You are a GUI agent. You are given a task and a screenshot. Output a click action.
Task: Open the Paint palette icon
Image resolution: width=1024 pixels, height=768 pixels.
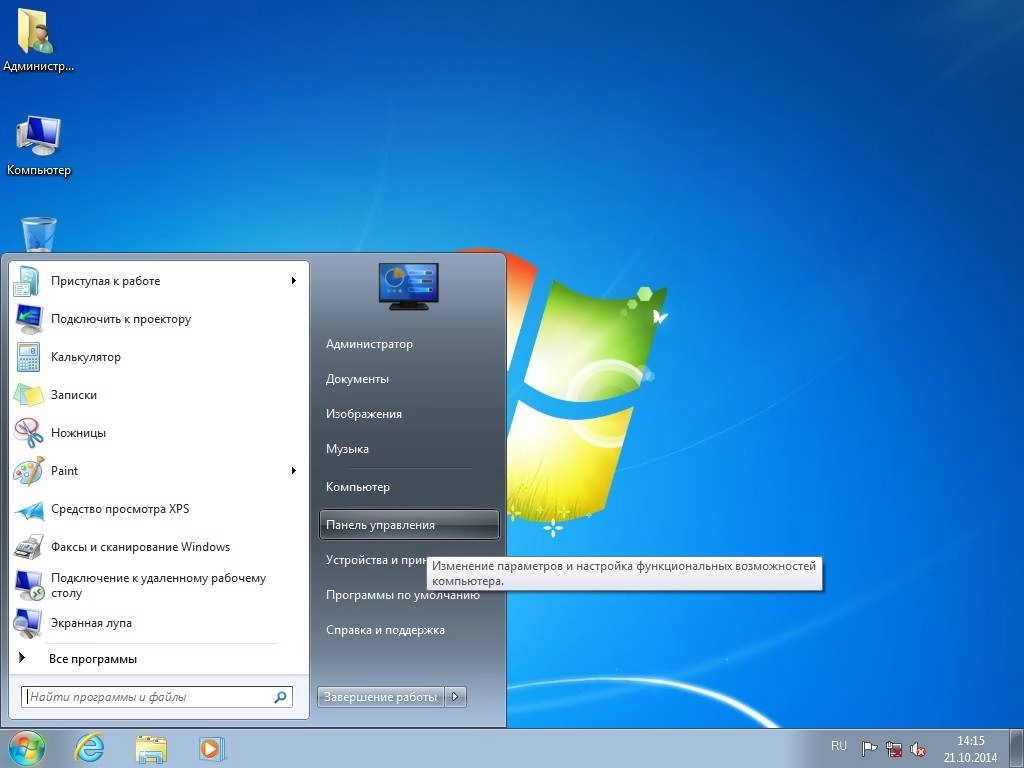click(29, 471)
